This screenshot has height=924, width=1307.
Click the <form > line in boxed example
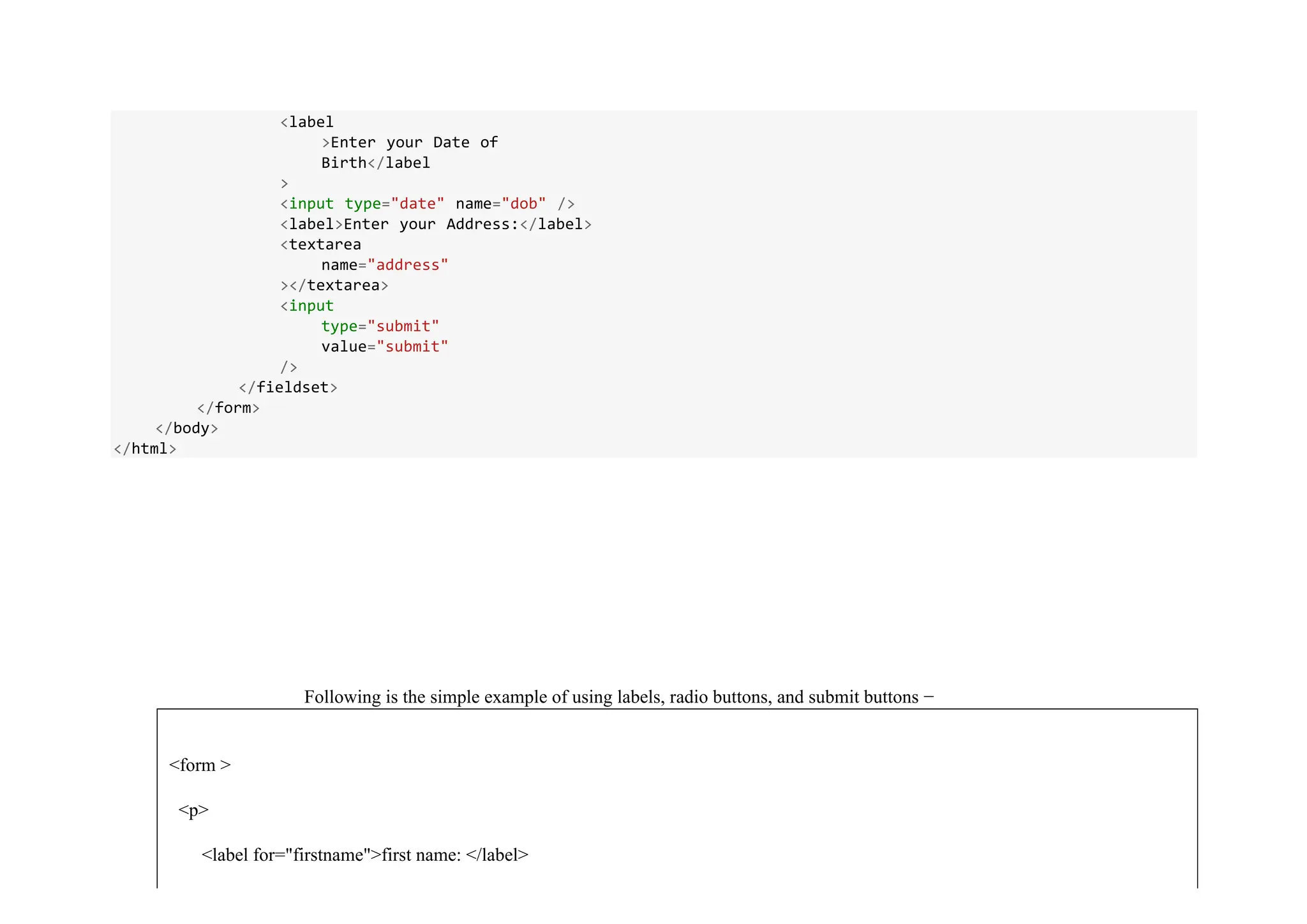(x=200, y=765)
